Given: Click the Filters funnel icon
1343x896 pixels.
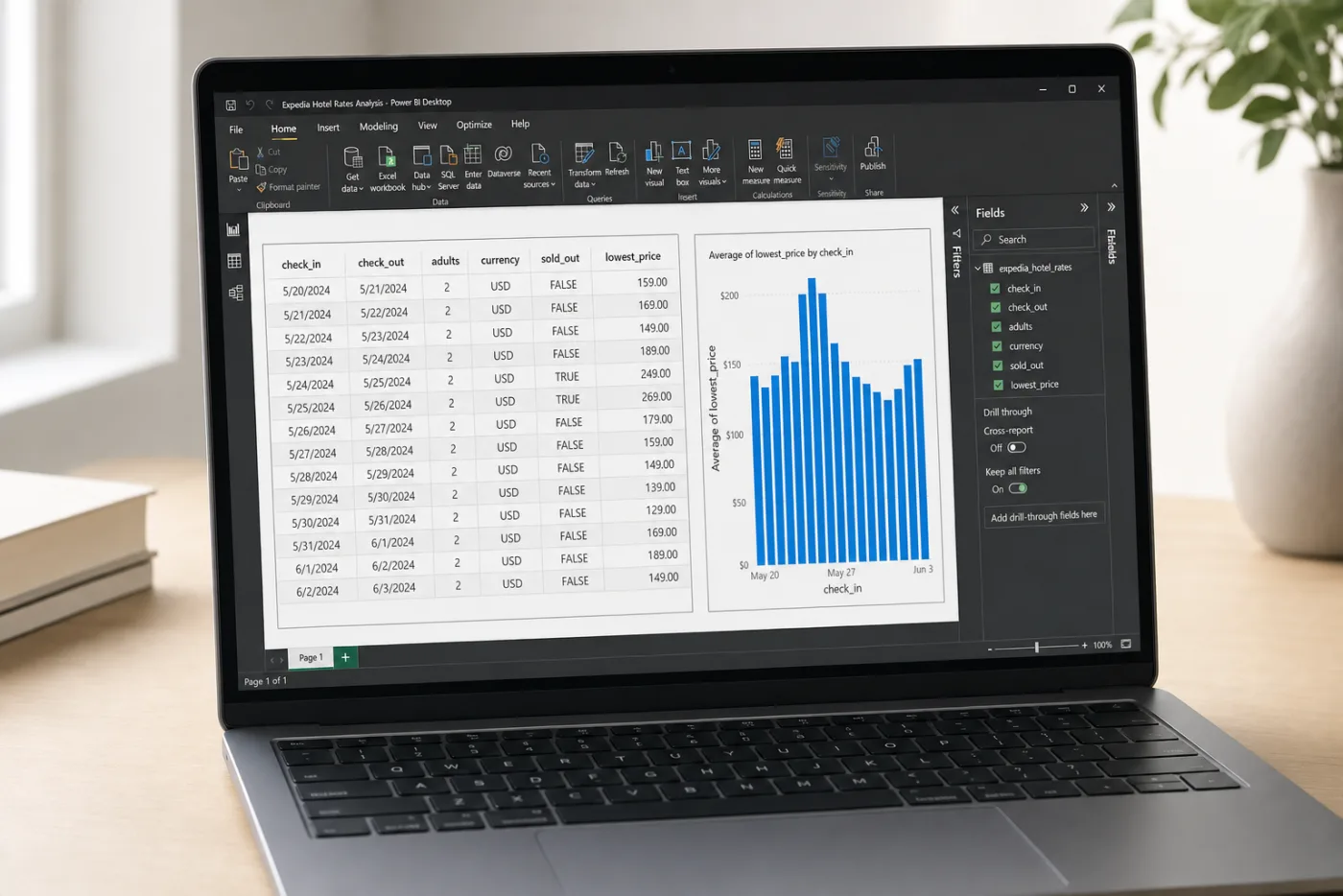Looking at the screenshot, I should tap(956, 233).
